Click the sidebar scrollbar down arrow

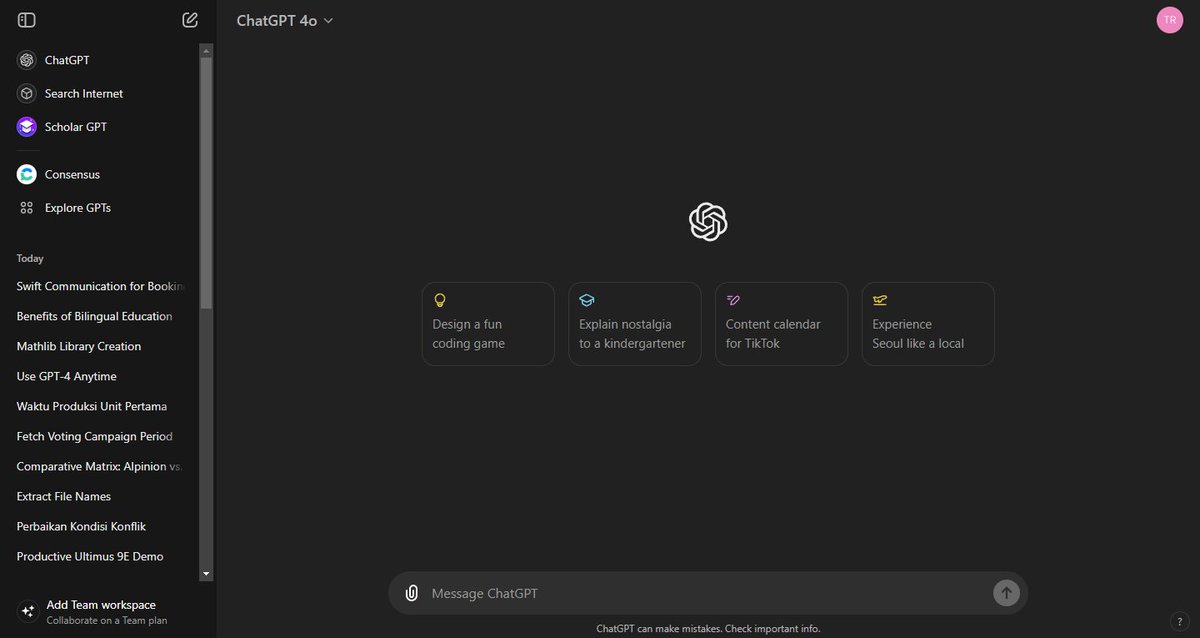point(206,574)
